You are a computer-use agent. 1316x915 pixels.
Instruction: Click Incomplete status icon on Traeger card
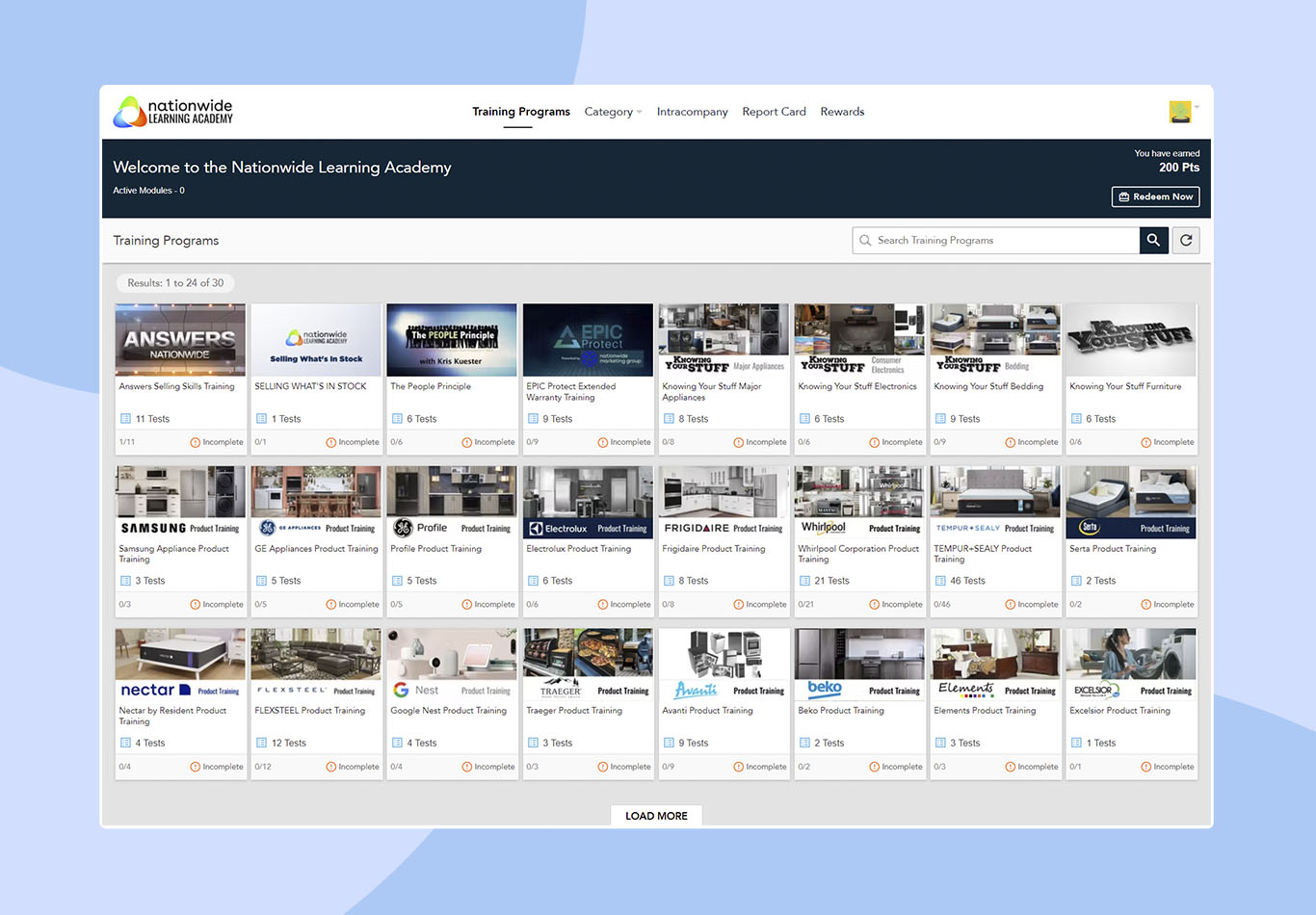[x=603, y=768]
